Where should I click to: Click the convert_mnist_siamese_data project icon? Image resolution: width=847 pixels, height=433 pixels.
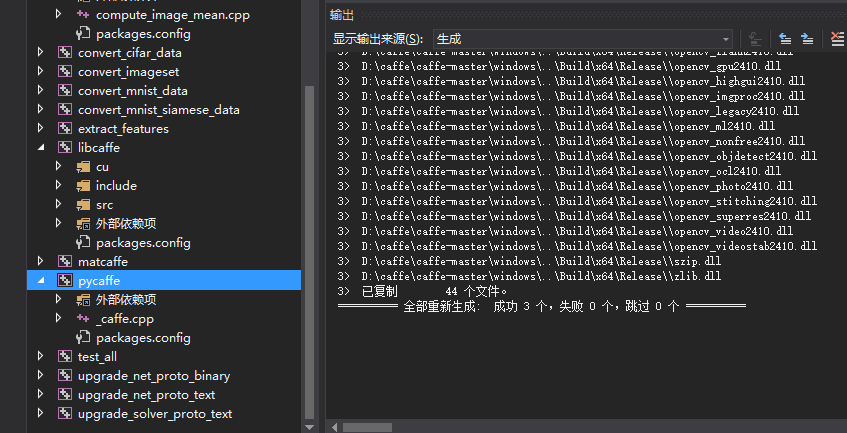tap(65, 110)
